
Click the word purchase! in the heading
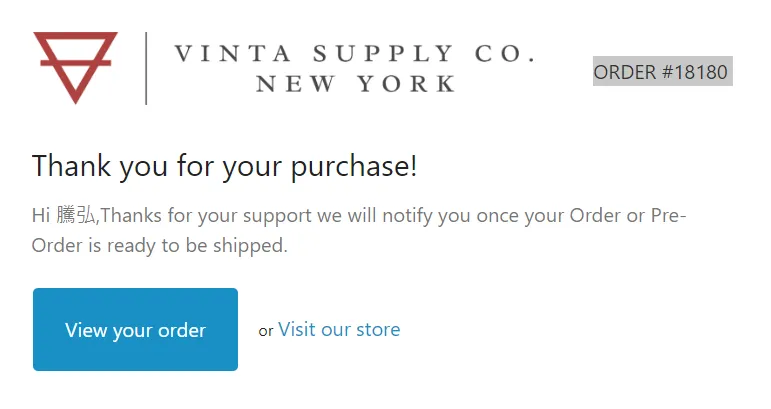point(354,167)
